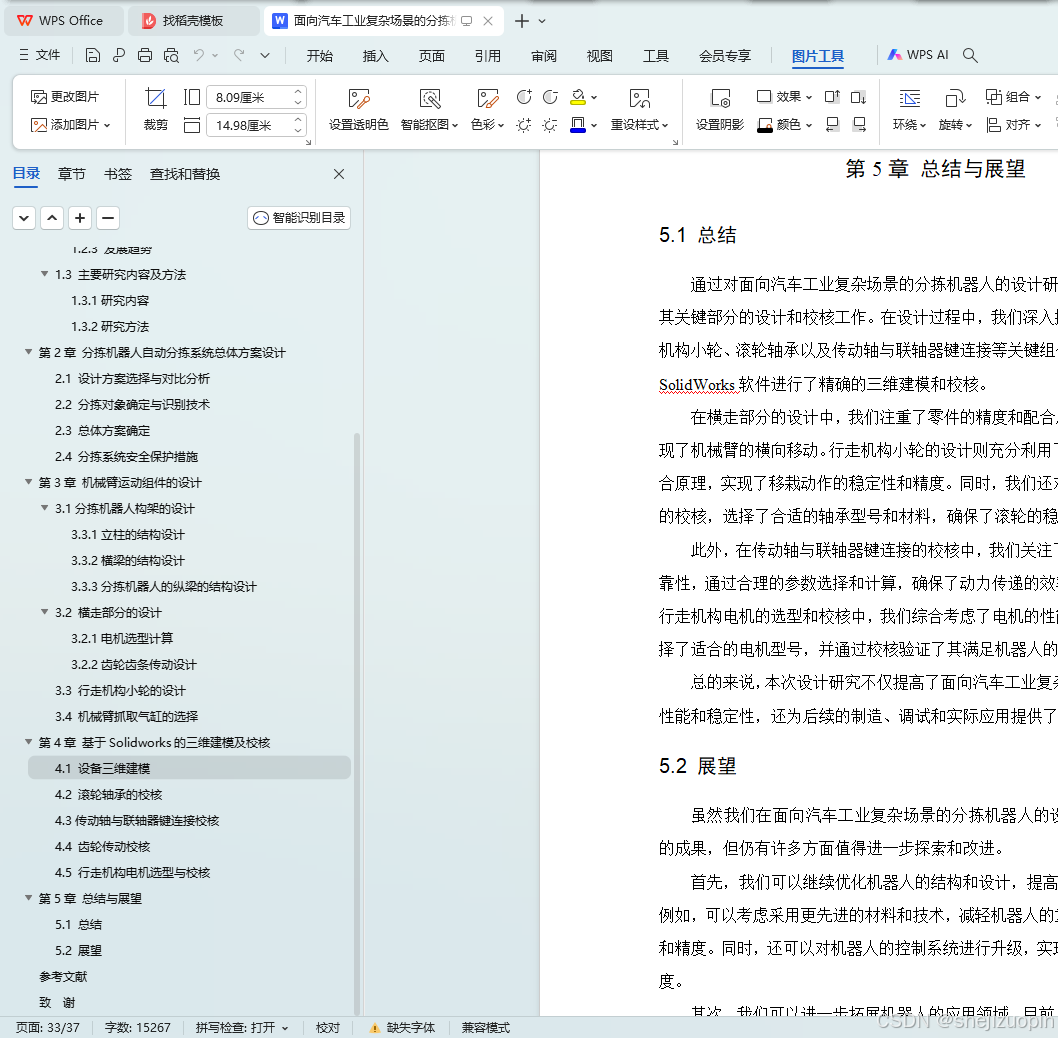The image size is (1058, 1038).
Task: Open 组合 dropdown
Action: 1013,97
